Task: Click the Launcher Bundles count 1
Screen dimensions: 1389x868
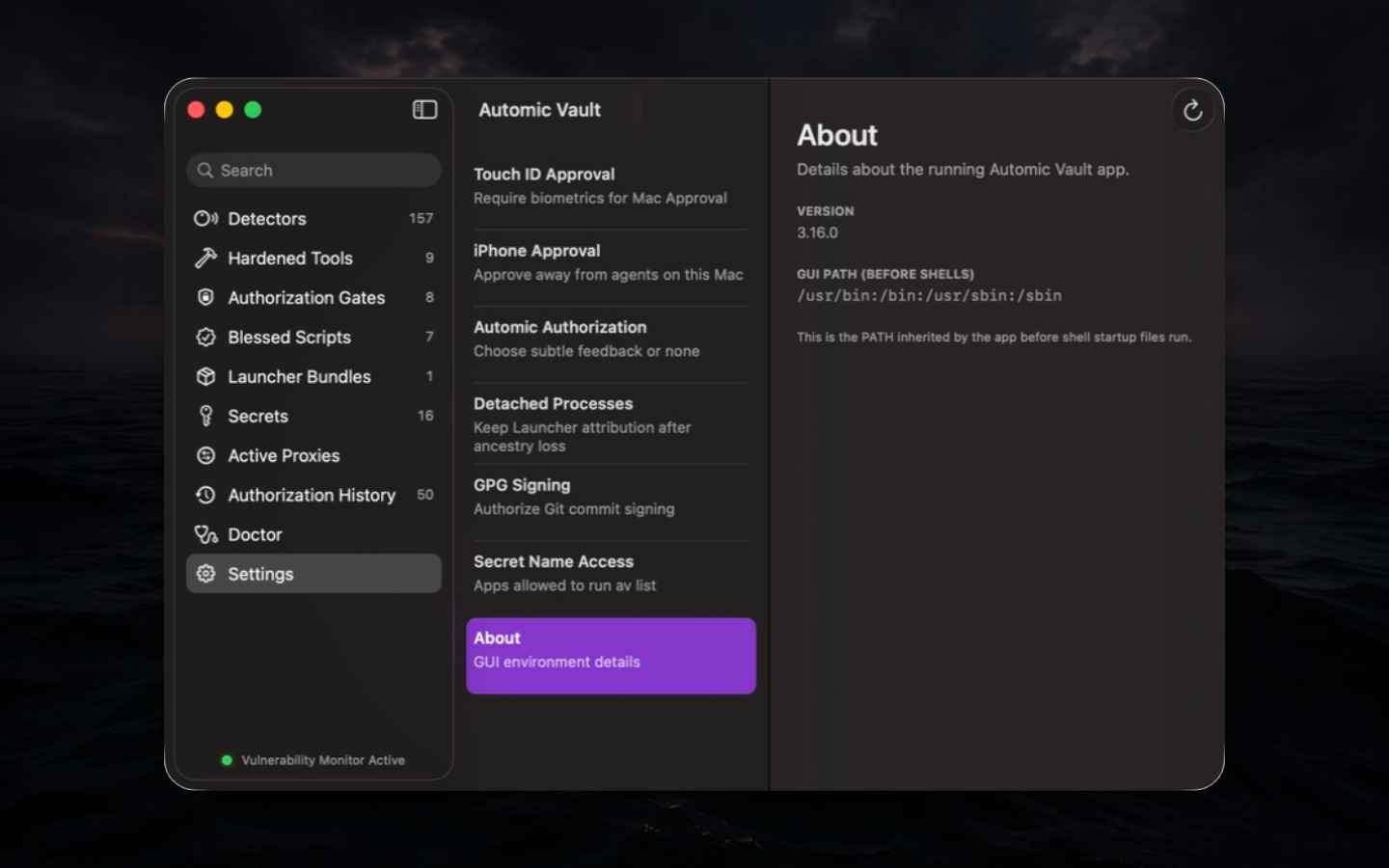Action: click(x=429, y=376)
